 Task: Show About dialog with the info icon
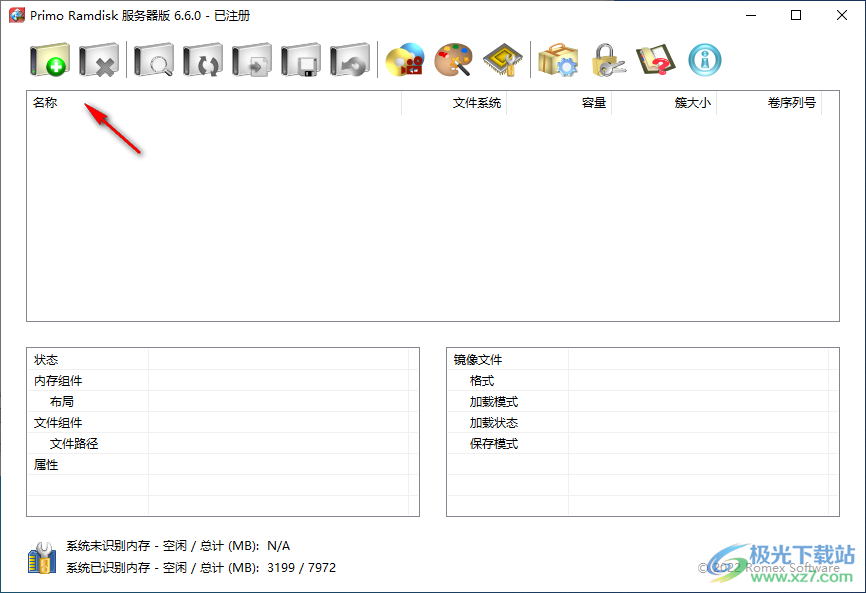tap(704, 60)
